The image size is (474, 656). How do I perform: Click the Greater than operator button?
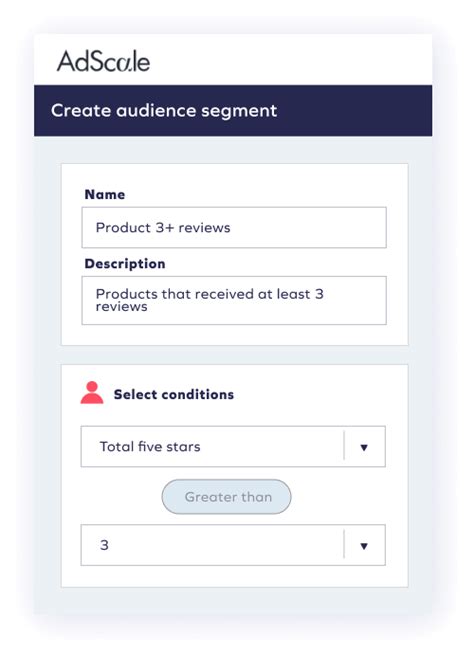pos(226,497)
